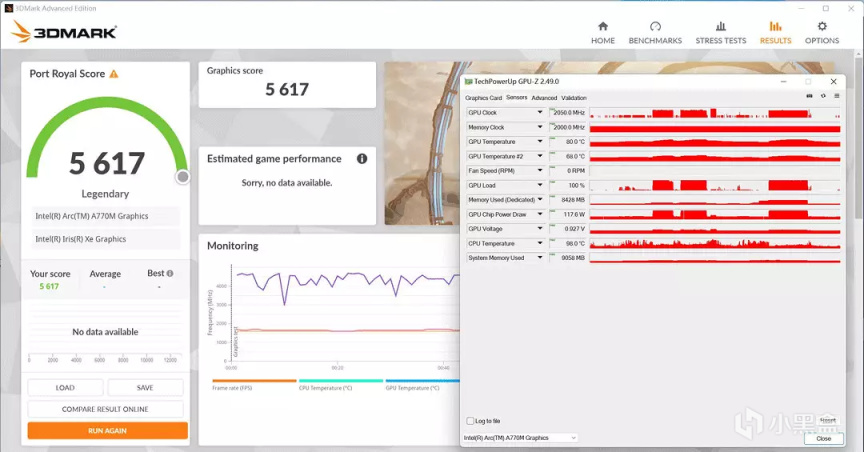Open the GPU Clock sensor dropdown

[540, 112]
